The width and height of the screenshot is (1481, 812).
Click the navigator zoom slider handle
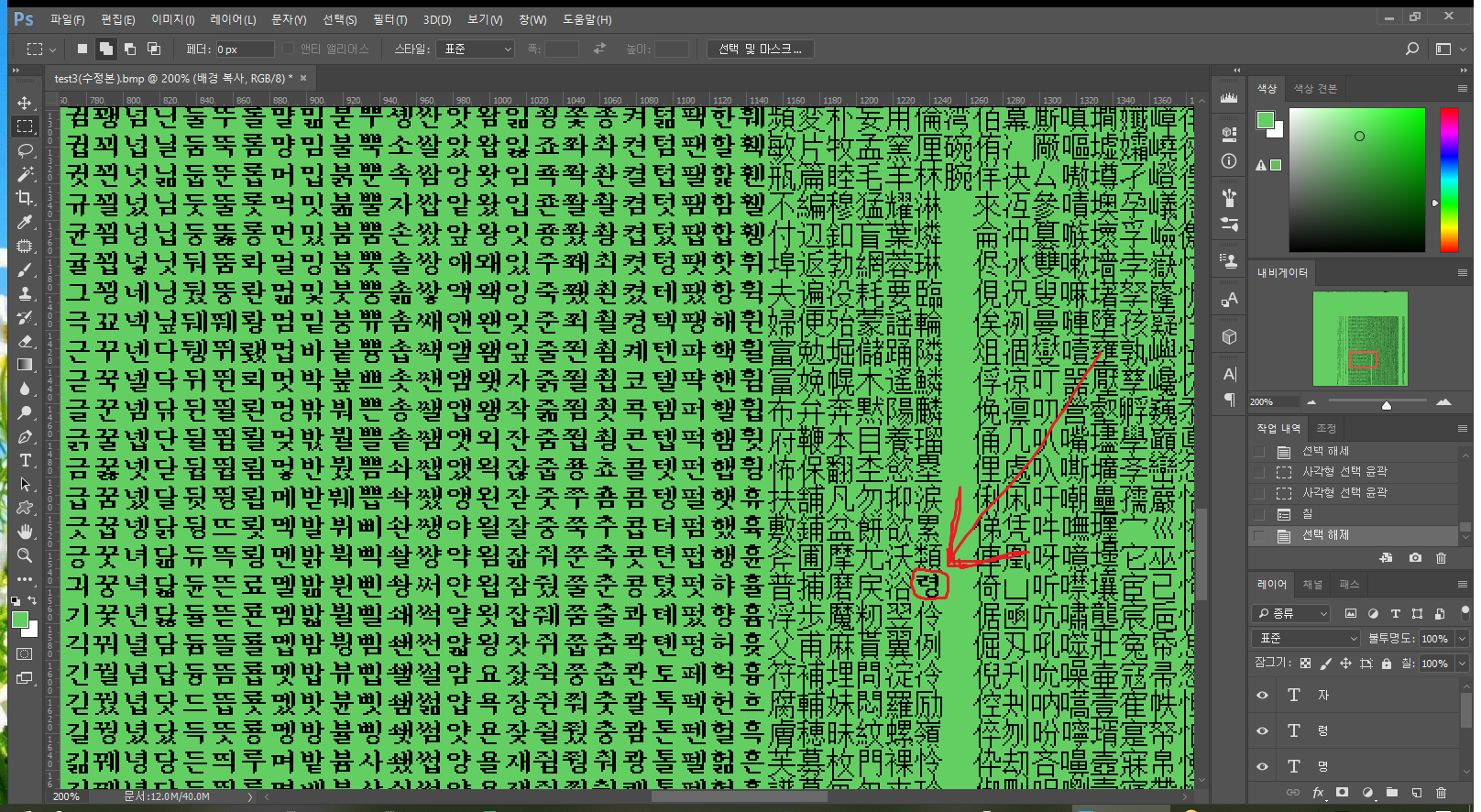point(1387,404)
